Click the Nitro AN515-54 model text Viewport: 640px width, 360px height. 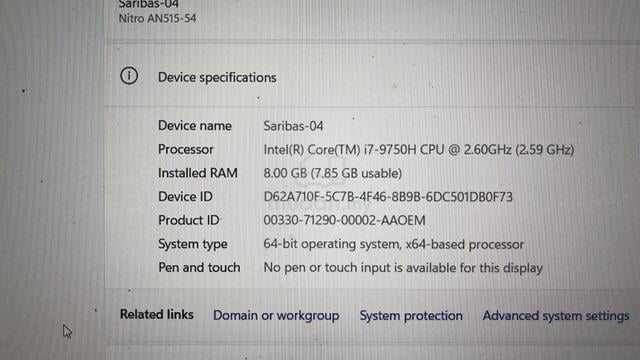point(157,18)
